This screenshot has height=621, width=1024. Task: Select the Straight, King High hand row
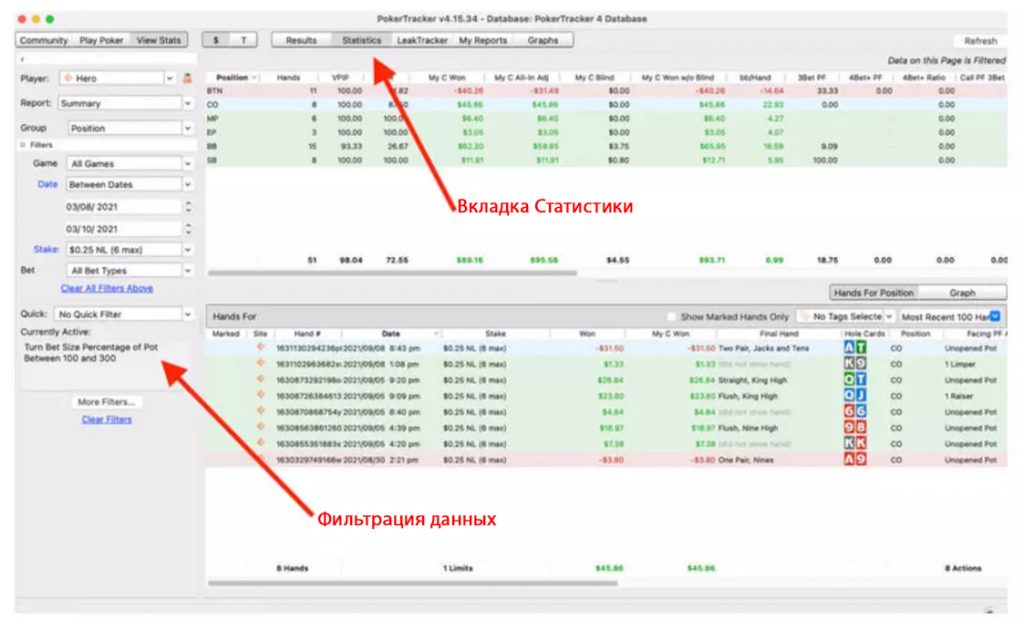point(606,380)
